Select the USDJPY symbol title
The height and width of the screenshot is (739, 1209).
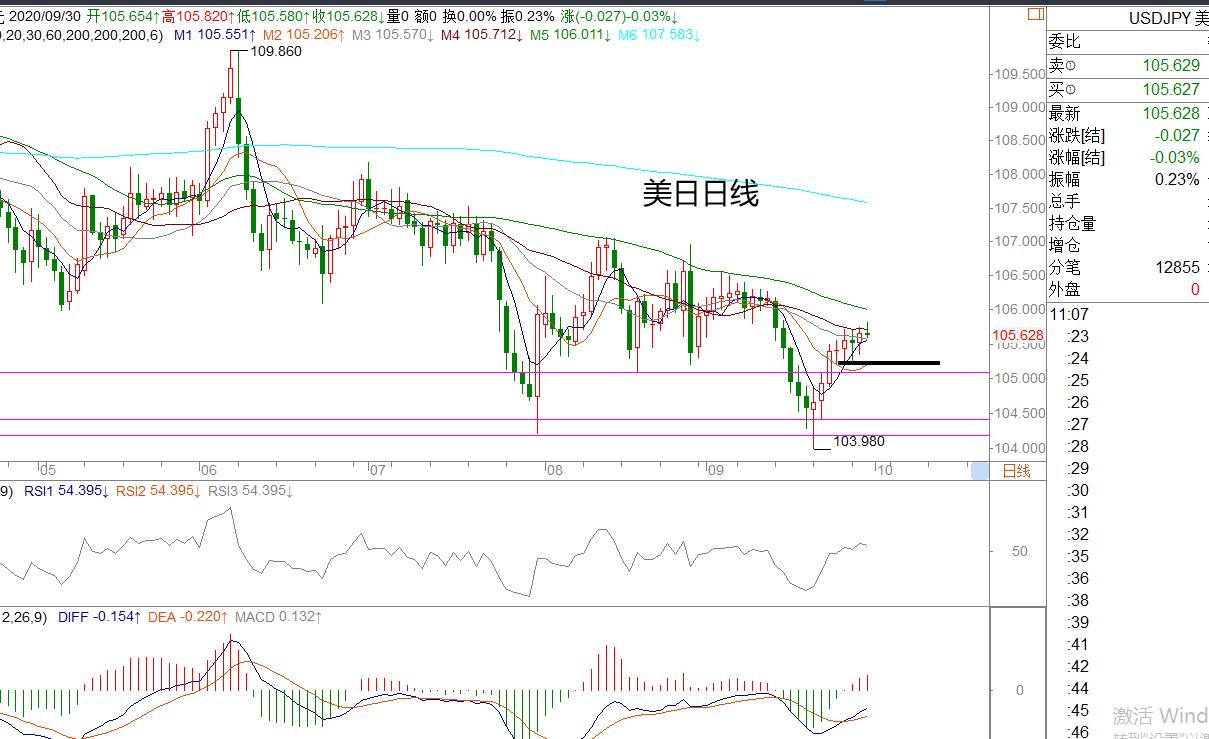(1159, 18)
